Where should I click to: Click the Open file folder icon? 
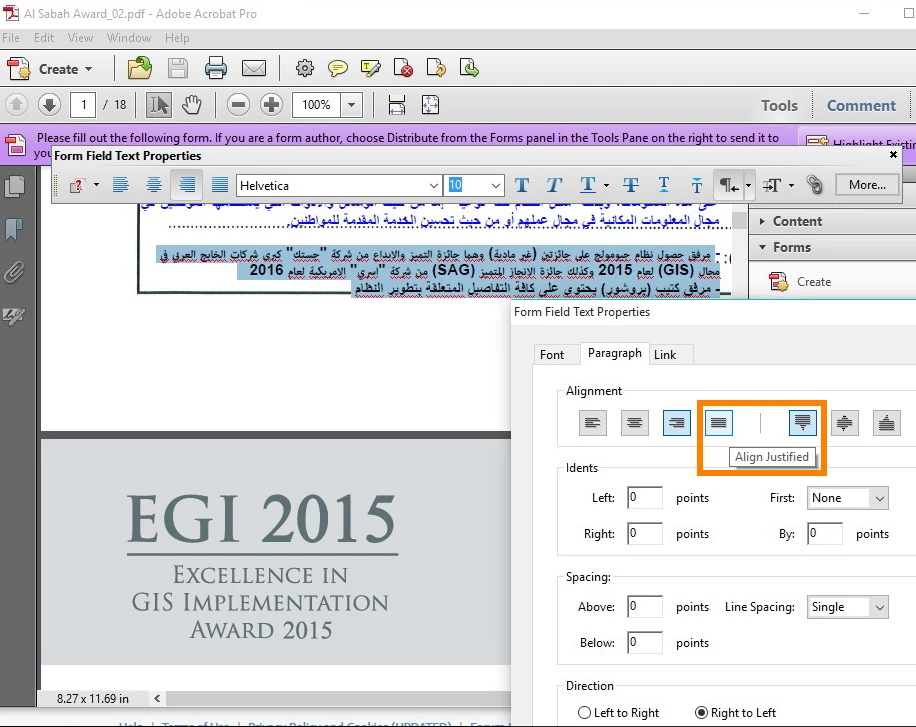tap(140, 68)
